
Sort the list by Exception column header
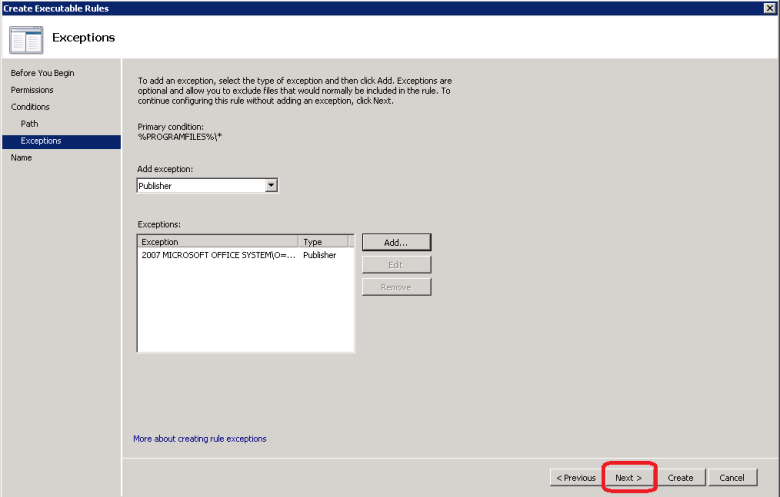pos(217,242)
